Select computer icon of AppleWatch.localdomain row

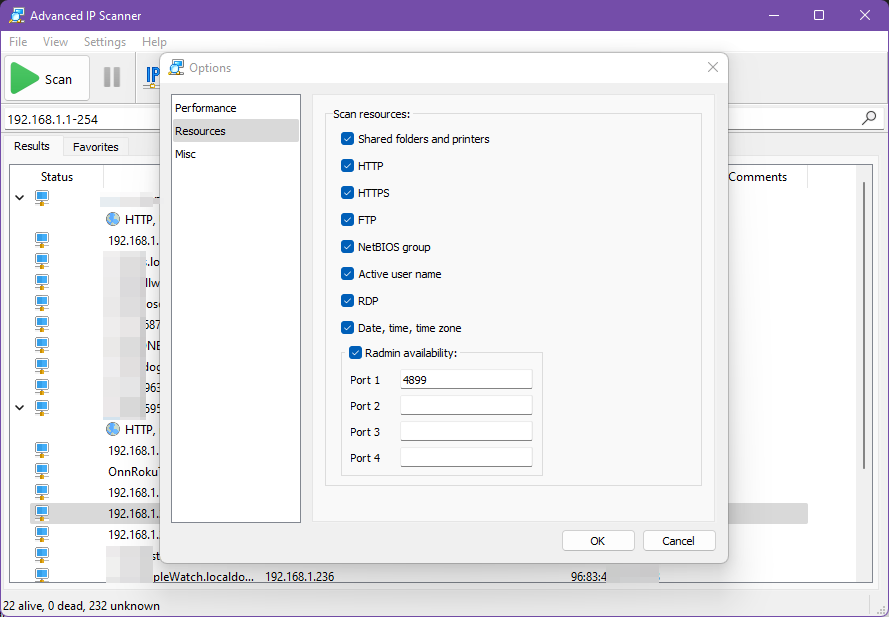point(41,576)
